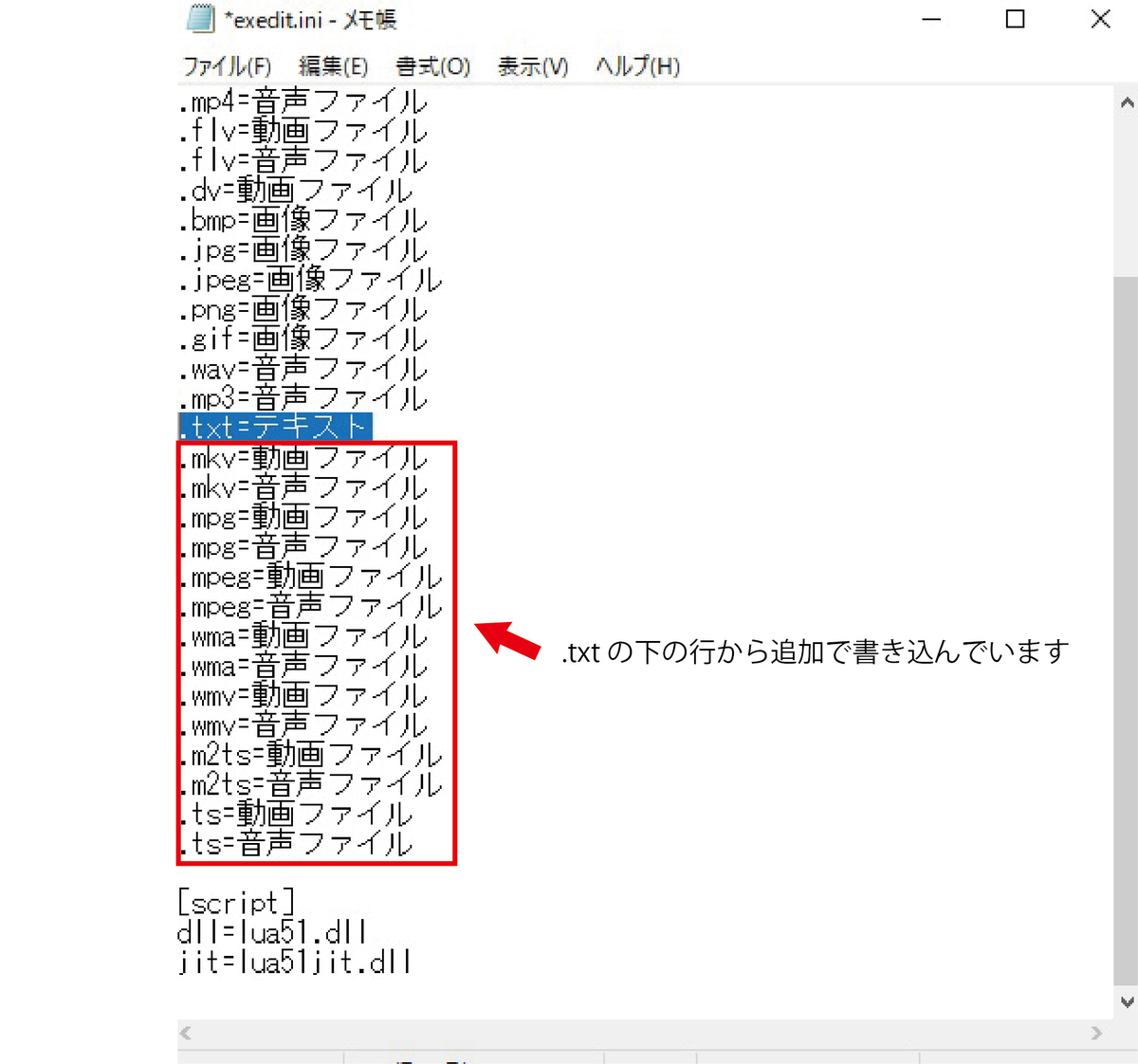Click the [script] section header line
The height and width of the screenshot is (1064, 1138).
(236, 903)
